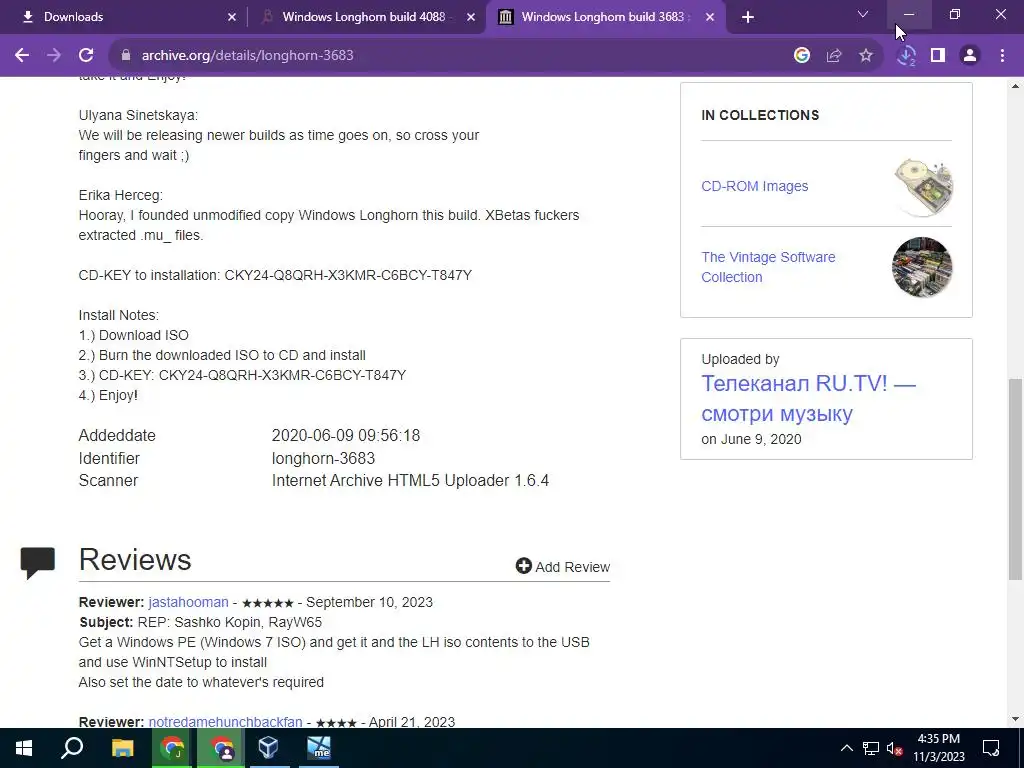This screenshot has height=768, width=1024.
Task: Open reviewer jastahooman profile
Action: tap(188, 602)
